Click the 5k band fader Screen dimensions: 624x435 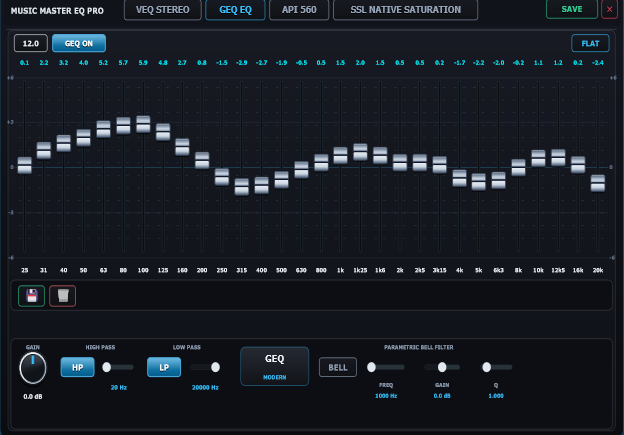pyautogui.click(x=478, y=182)
